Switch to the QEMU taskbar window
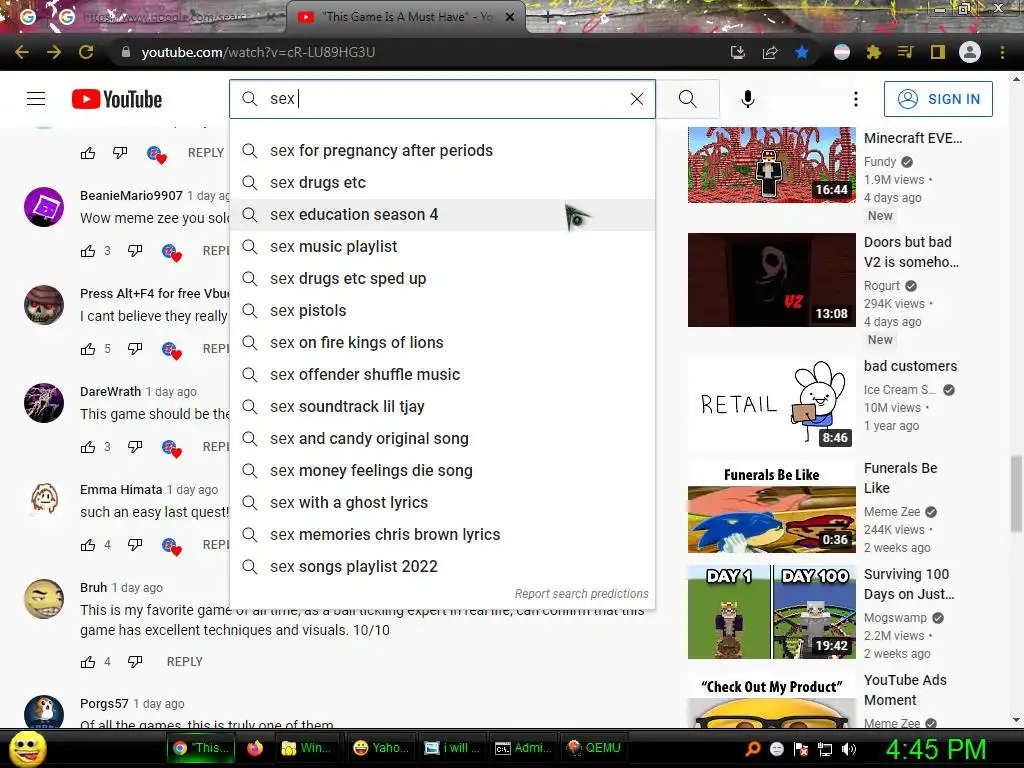 pyautogui.click(x=594, y=748)
